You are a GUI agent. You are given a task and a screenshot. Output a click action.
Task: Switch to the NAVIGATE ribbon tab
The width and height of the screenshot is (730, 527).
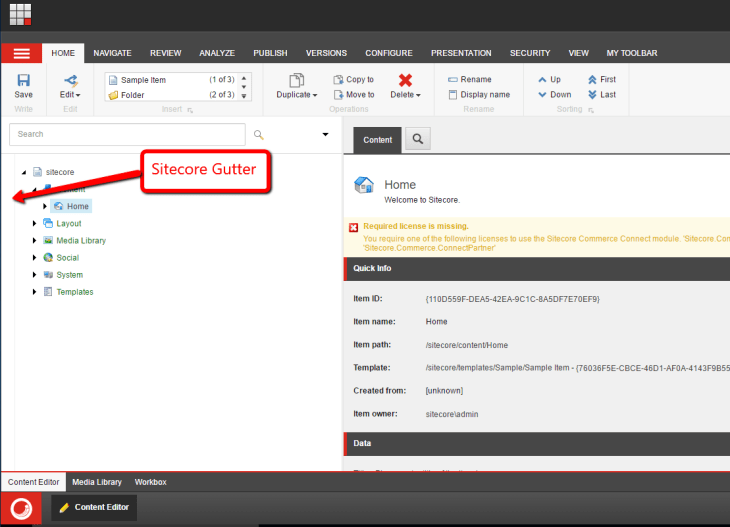click(x=112, y=53)
